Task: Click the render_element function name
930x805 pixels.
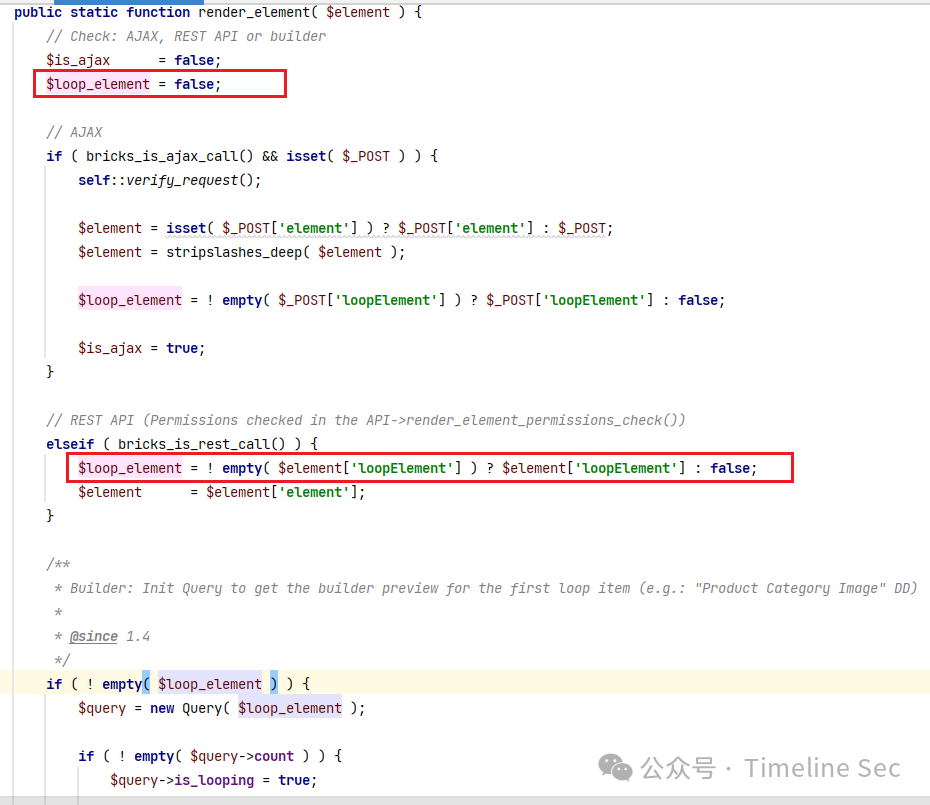Action: (x=254, y=12)
